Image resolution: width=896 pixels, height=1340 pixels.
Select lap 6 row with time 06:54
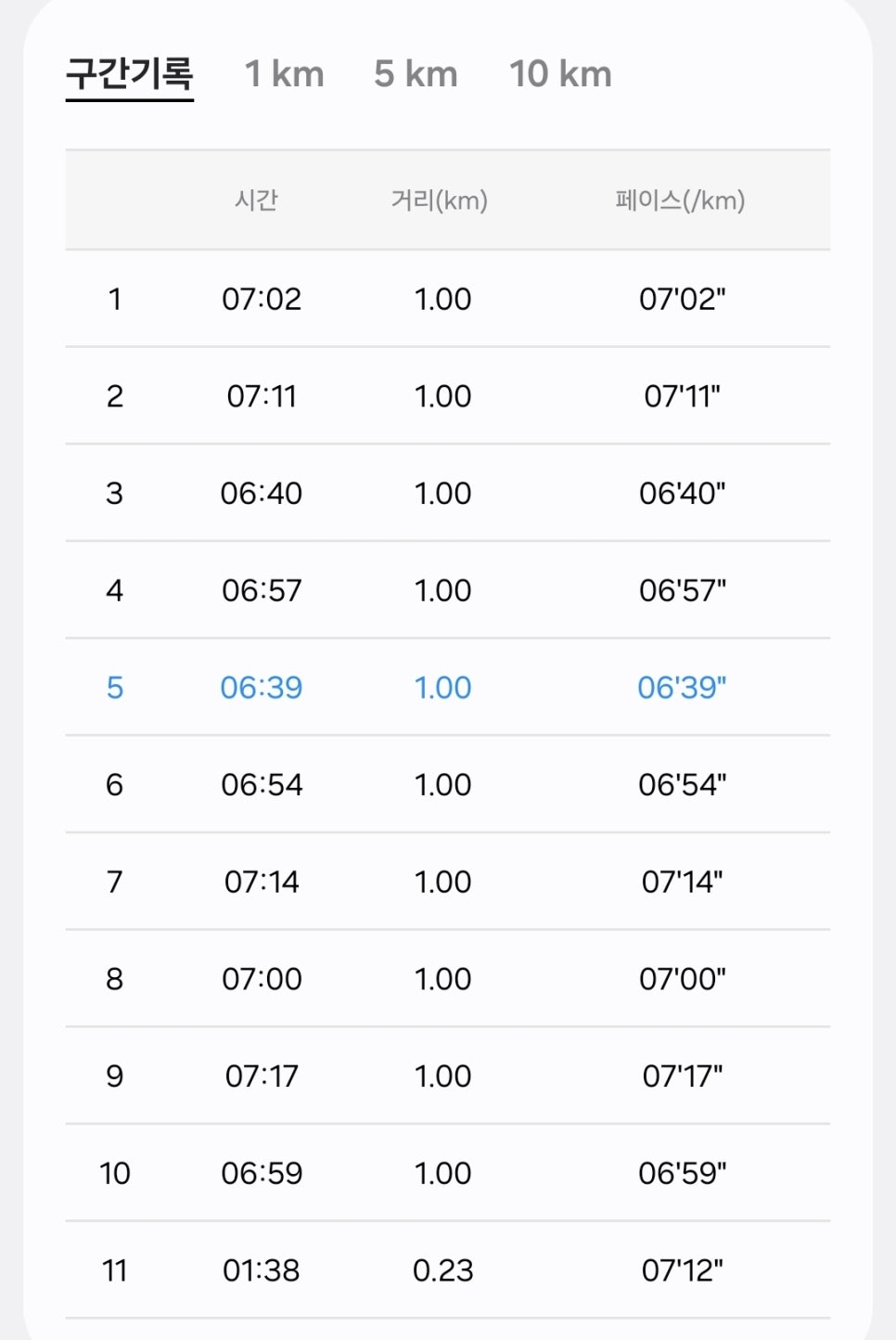coord(448,785)
